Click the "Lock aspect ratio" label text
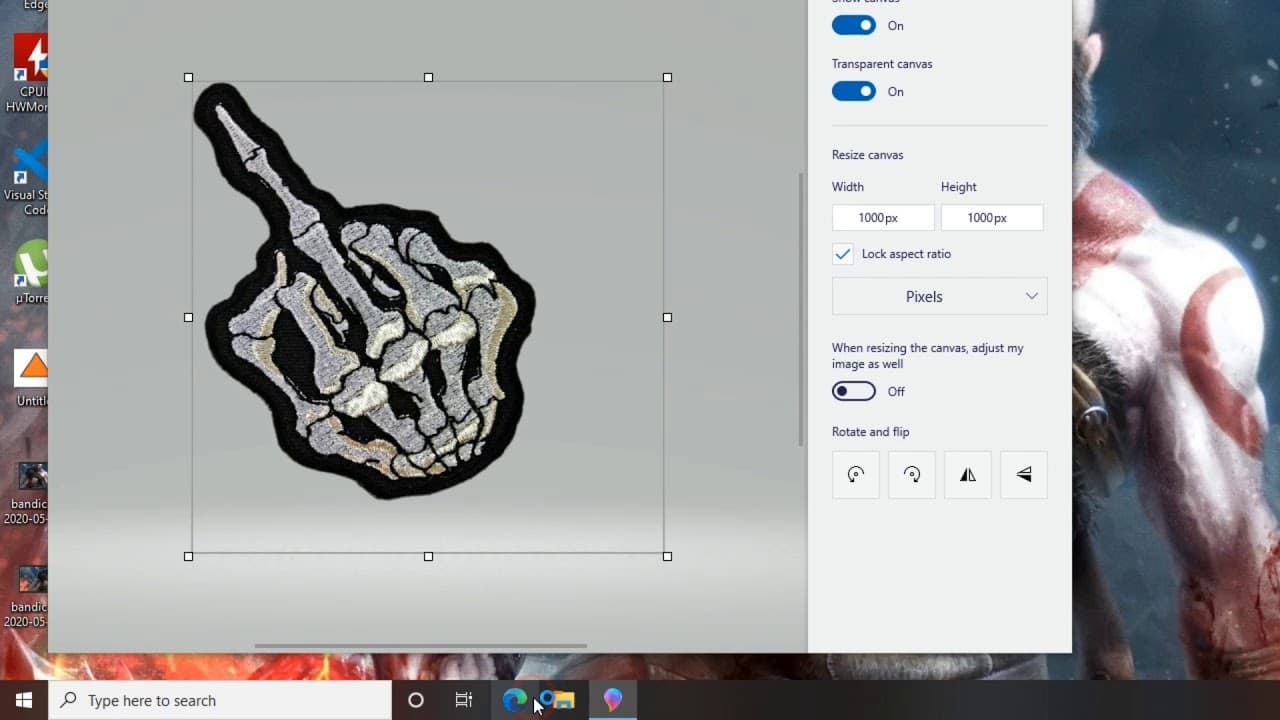The image size is (1280, 720). (906, 254)
